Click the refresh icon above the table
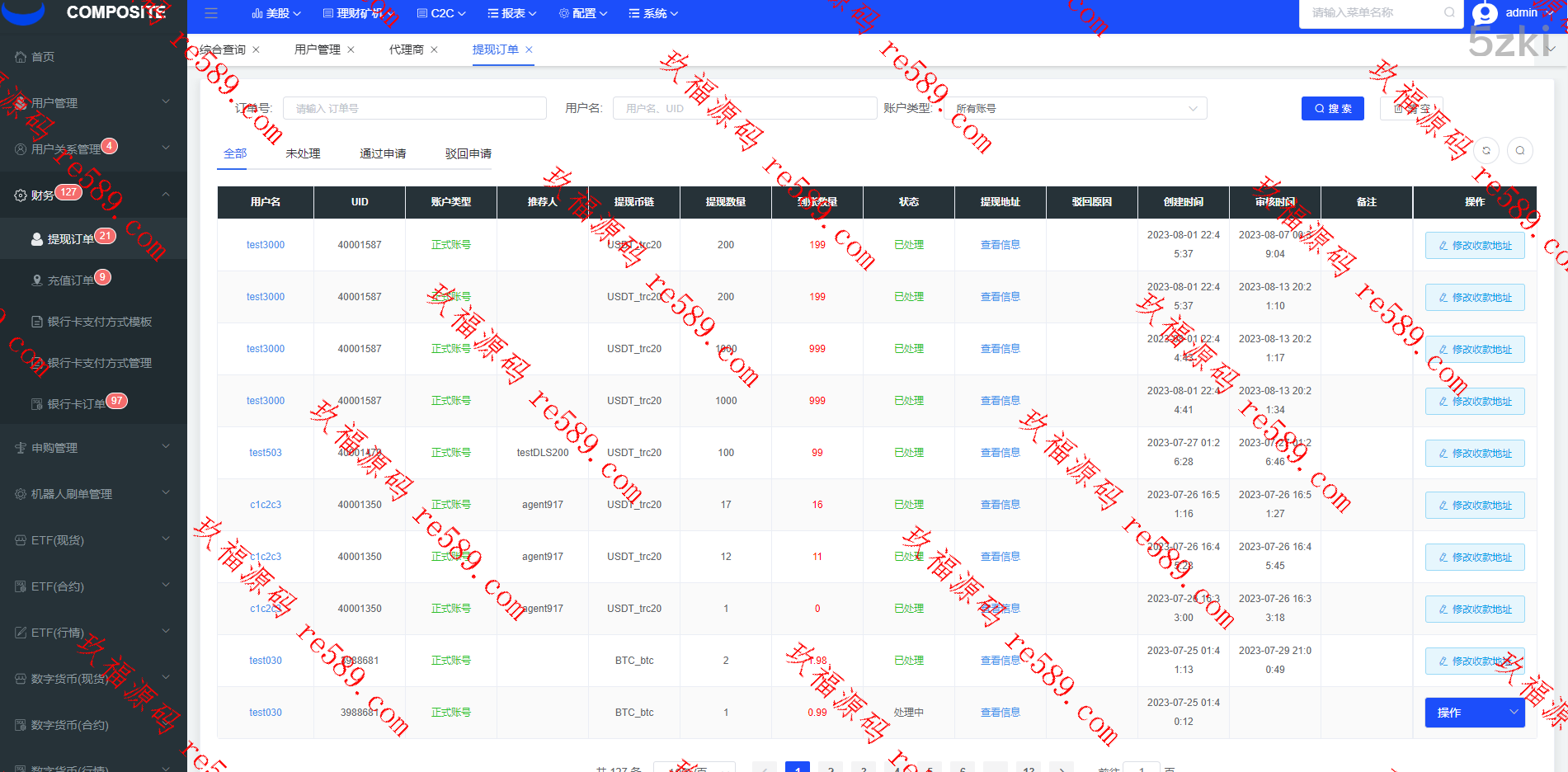Screen dimensions: 1568x772 pyautogui.click(x=1486, y=151)
